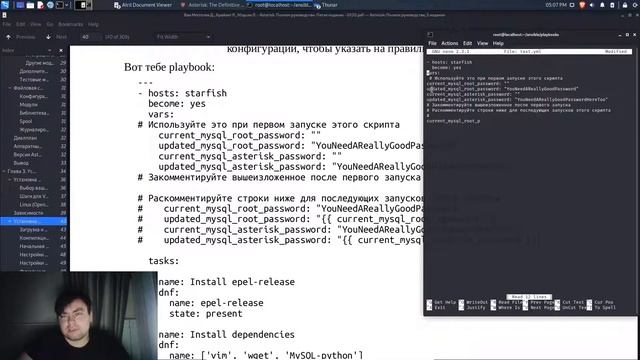The image size is (640, 360).
Task: Open Atril's Edit menu
Action: pos(21,24)
